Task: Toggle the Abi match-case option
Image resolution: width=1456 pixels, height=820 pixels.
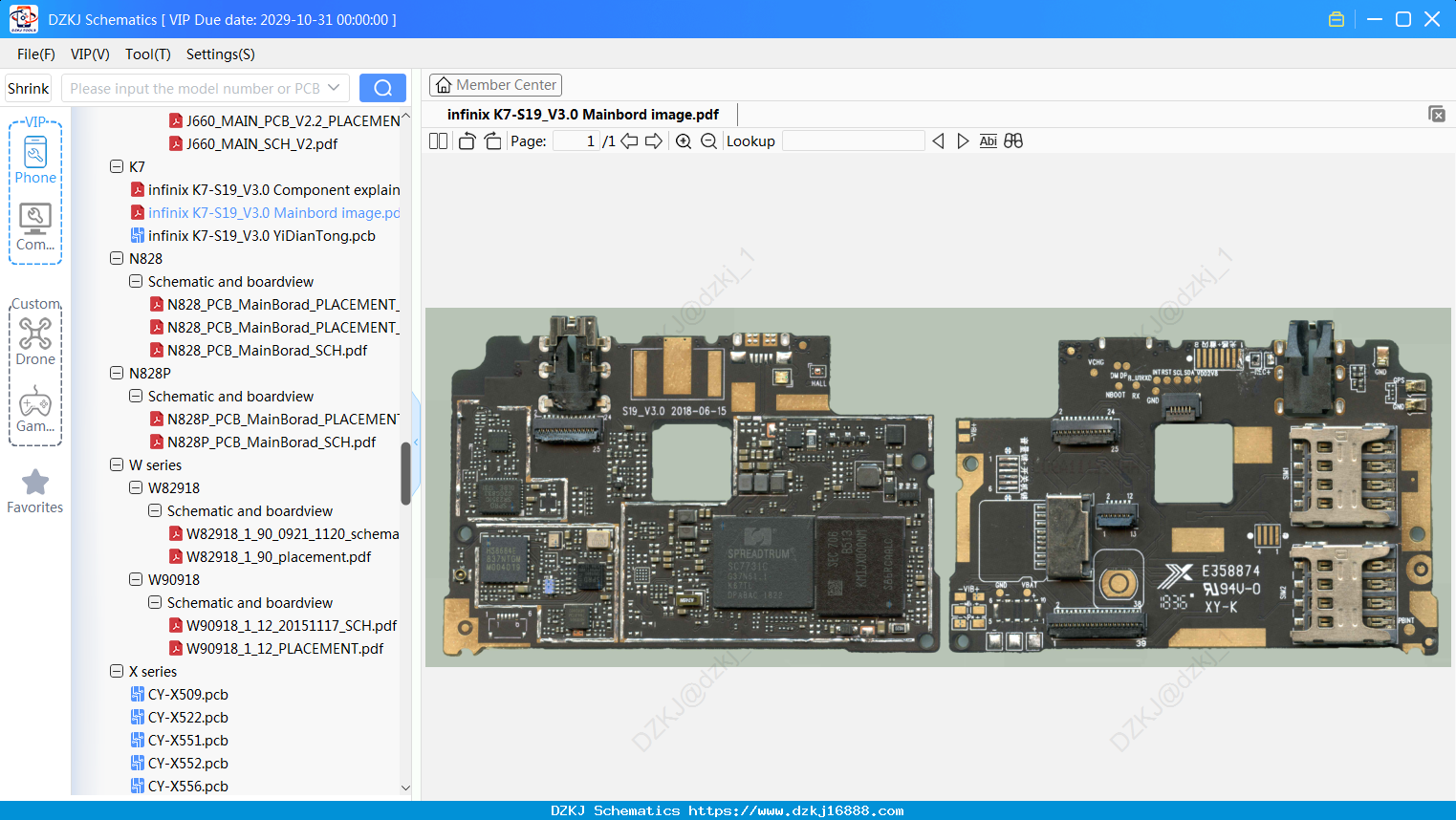Action: click(989, 141)
